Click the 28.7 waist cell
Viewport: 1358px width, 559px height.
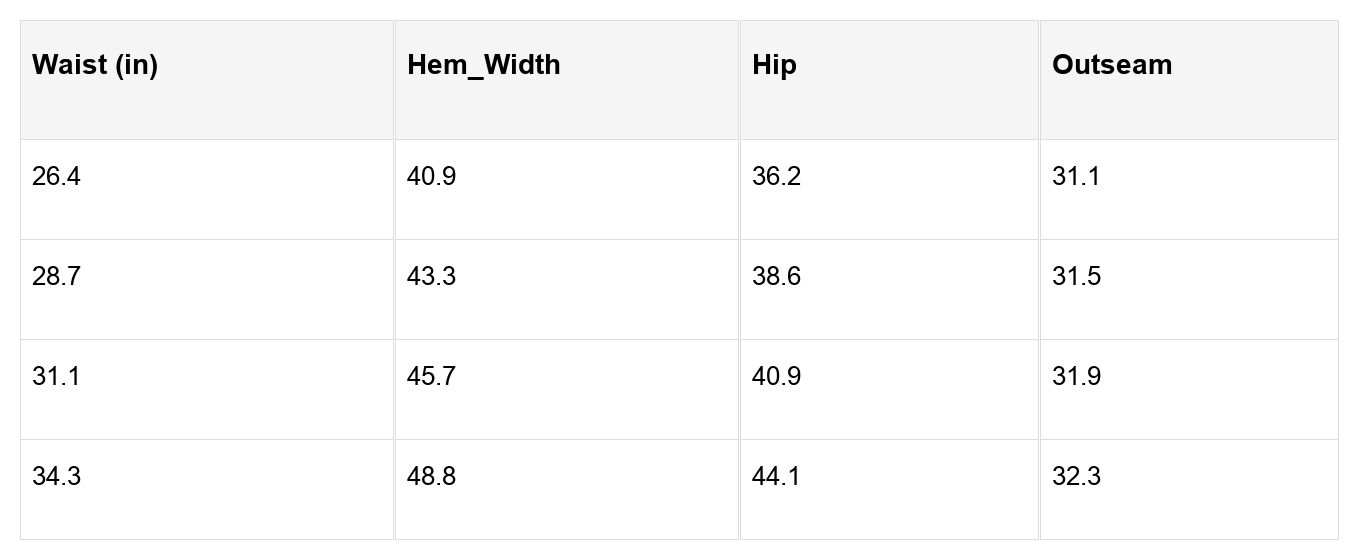click(x=56, y=277)
